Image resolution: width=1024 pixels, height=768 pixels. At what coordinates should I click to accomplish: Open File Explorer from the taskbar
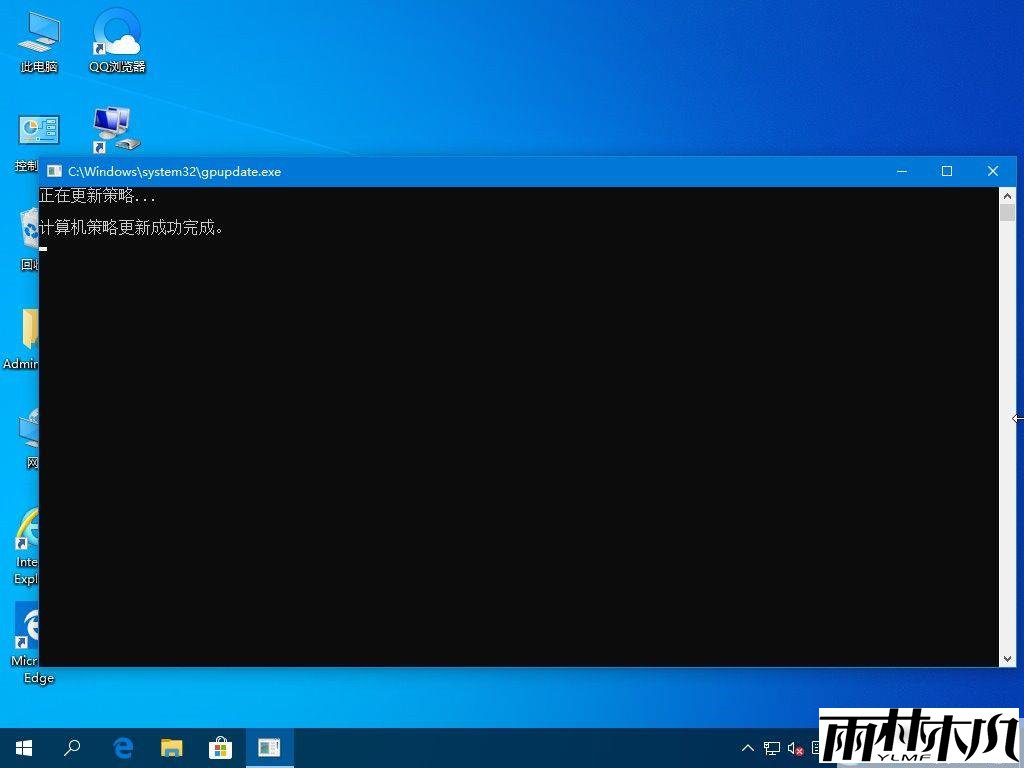click(x=172, y=748)
